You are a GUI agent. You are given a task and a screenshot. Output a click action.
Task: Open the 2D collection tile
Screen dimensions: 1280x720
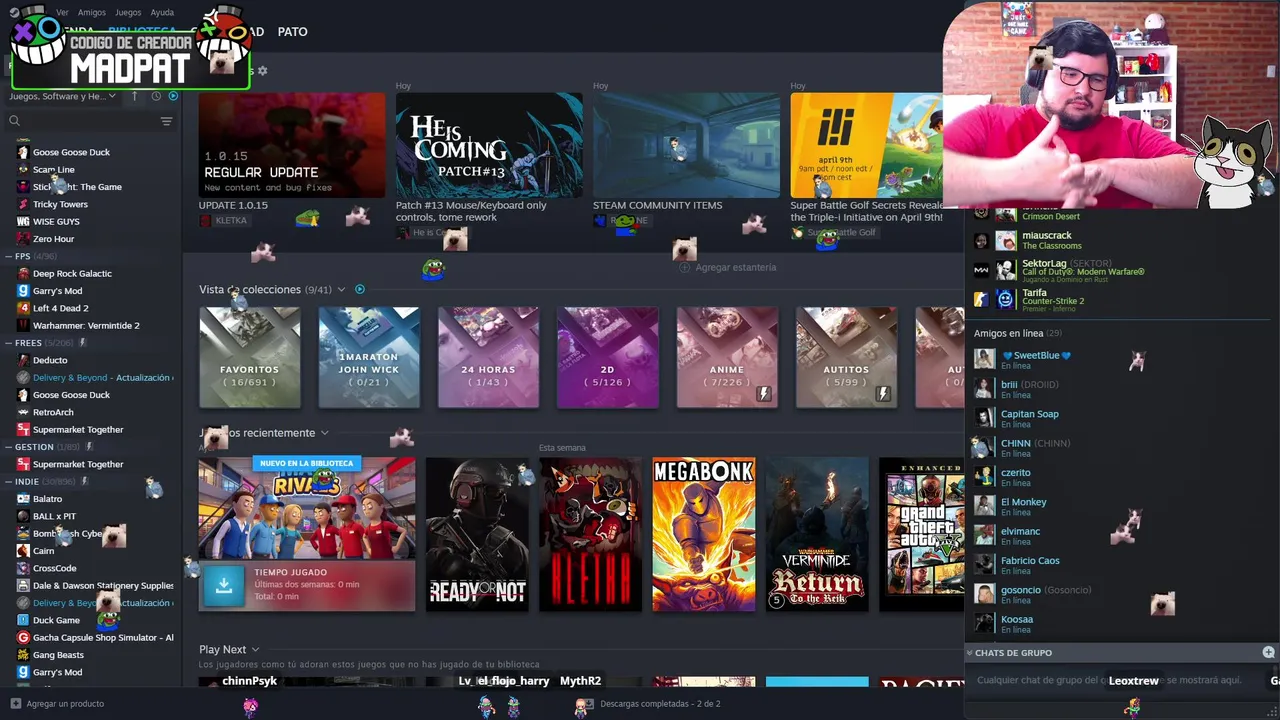coord(608,358)
